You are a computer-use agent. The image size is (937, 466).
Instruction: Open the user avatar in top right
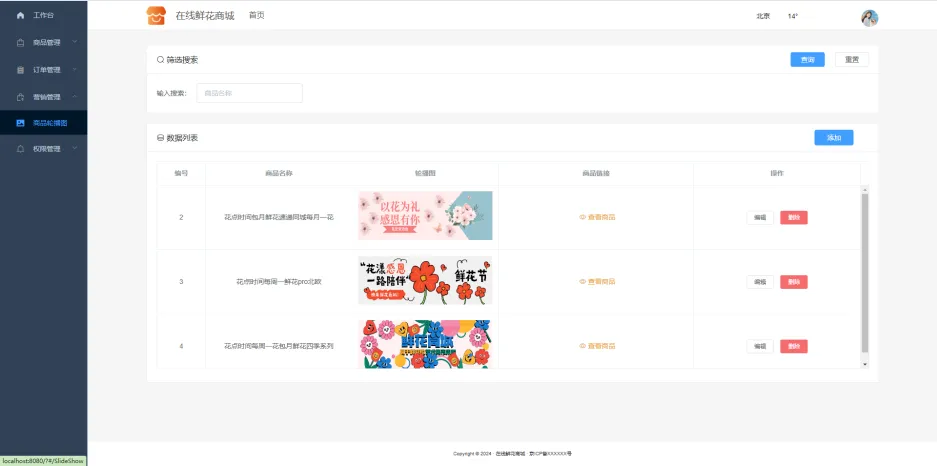(x=869, y=17)
